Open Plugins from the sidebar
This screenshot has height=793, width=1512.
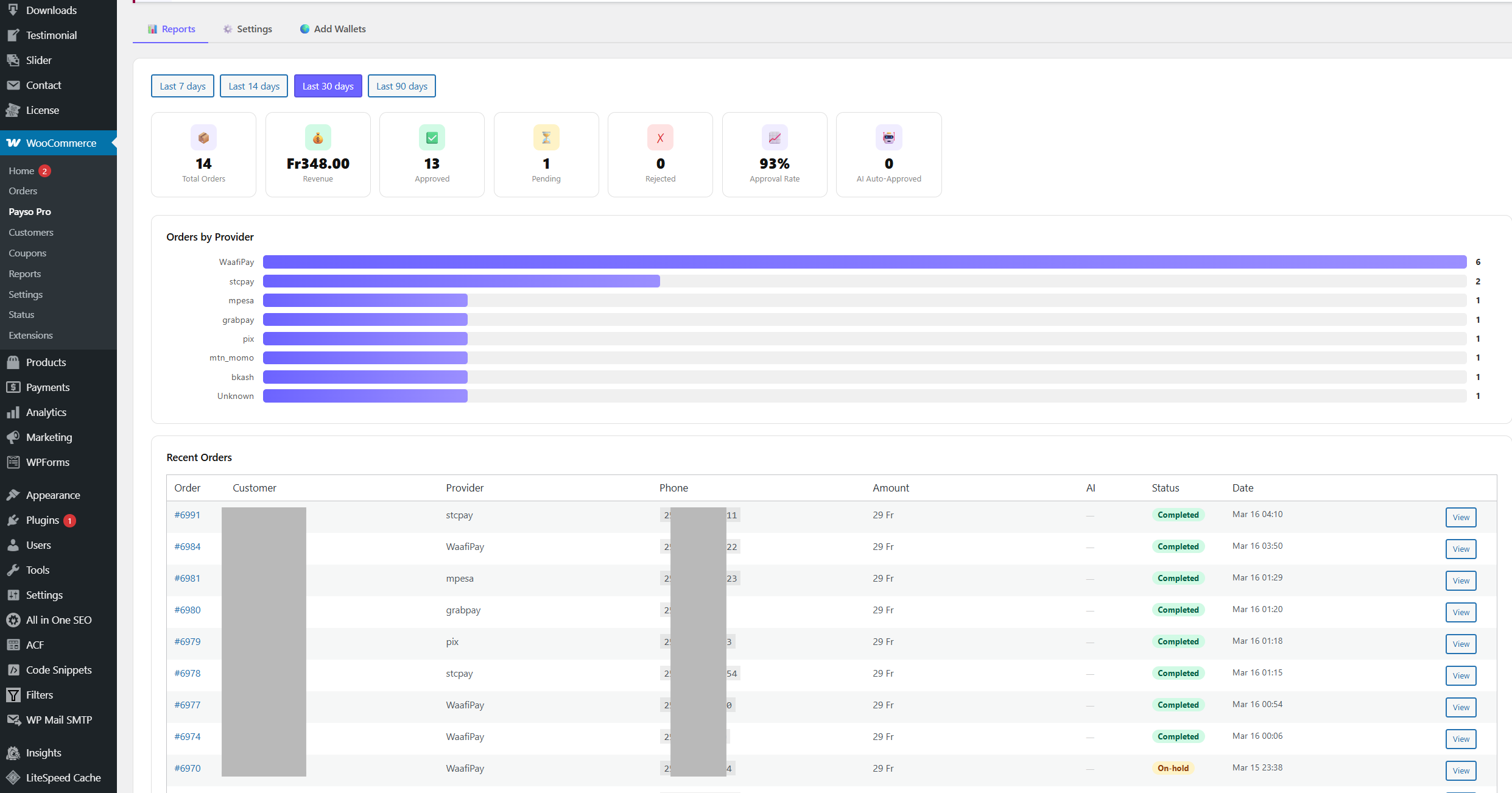point(43,520)
